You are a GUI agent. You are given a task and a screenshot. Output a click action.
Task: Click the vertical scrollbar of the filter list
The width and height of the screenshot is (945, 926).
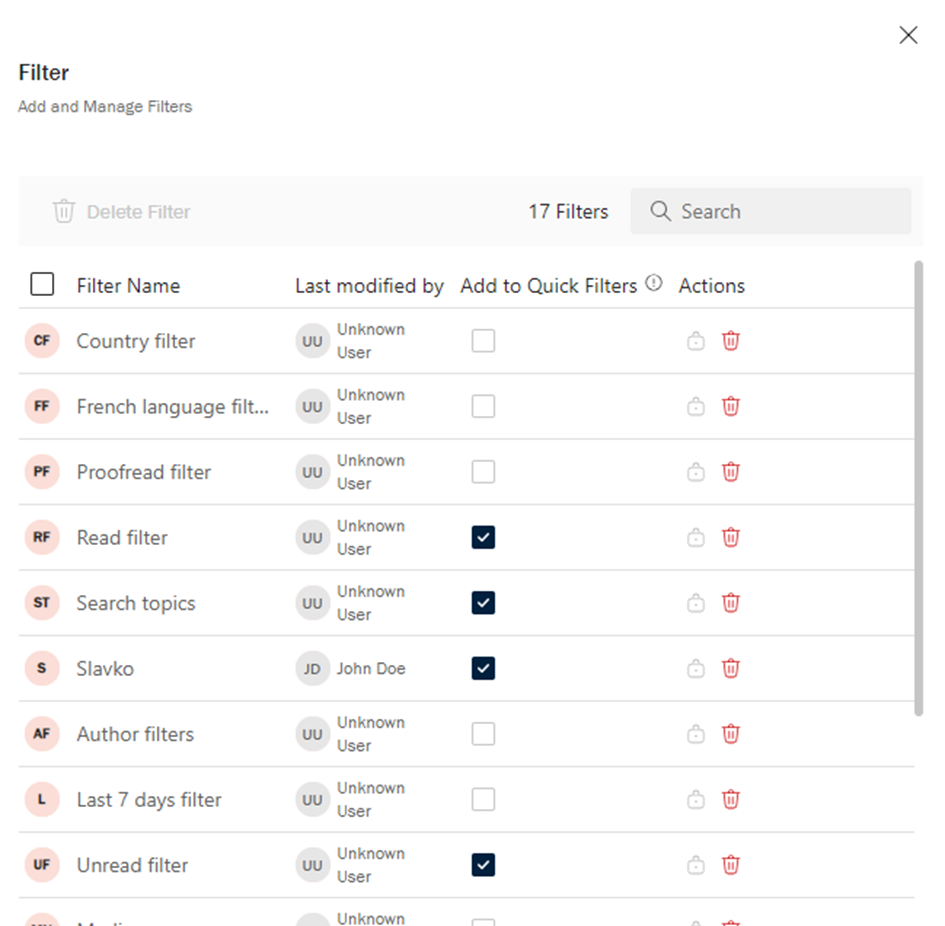[x=918, y=488]
